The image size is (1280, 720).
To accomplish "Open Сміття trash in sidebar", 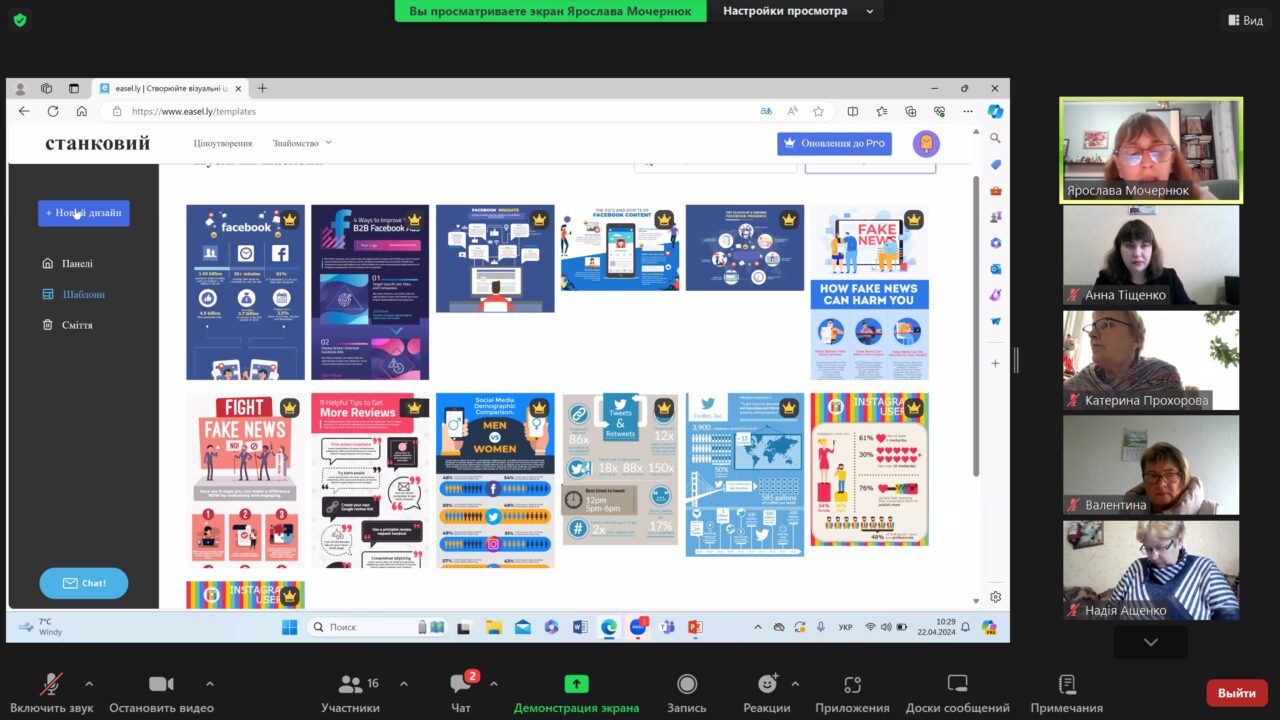I will (68, 325).
